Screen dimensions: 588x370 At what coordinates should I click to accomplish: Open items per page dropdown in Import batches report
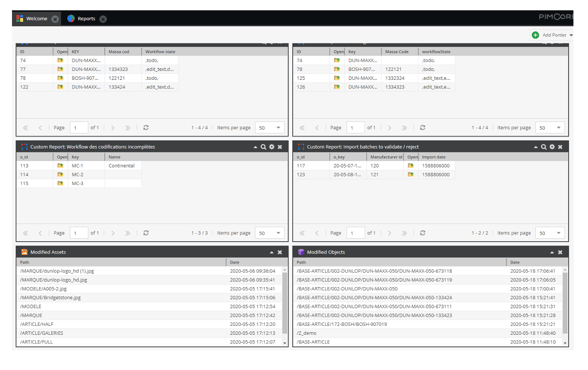coord(559,233)
